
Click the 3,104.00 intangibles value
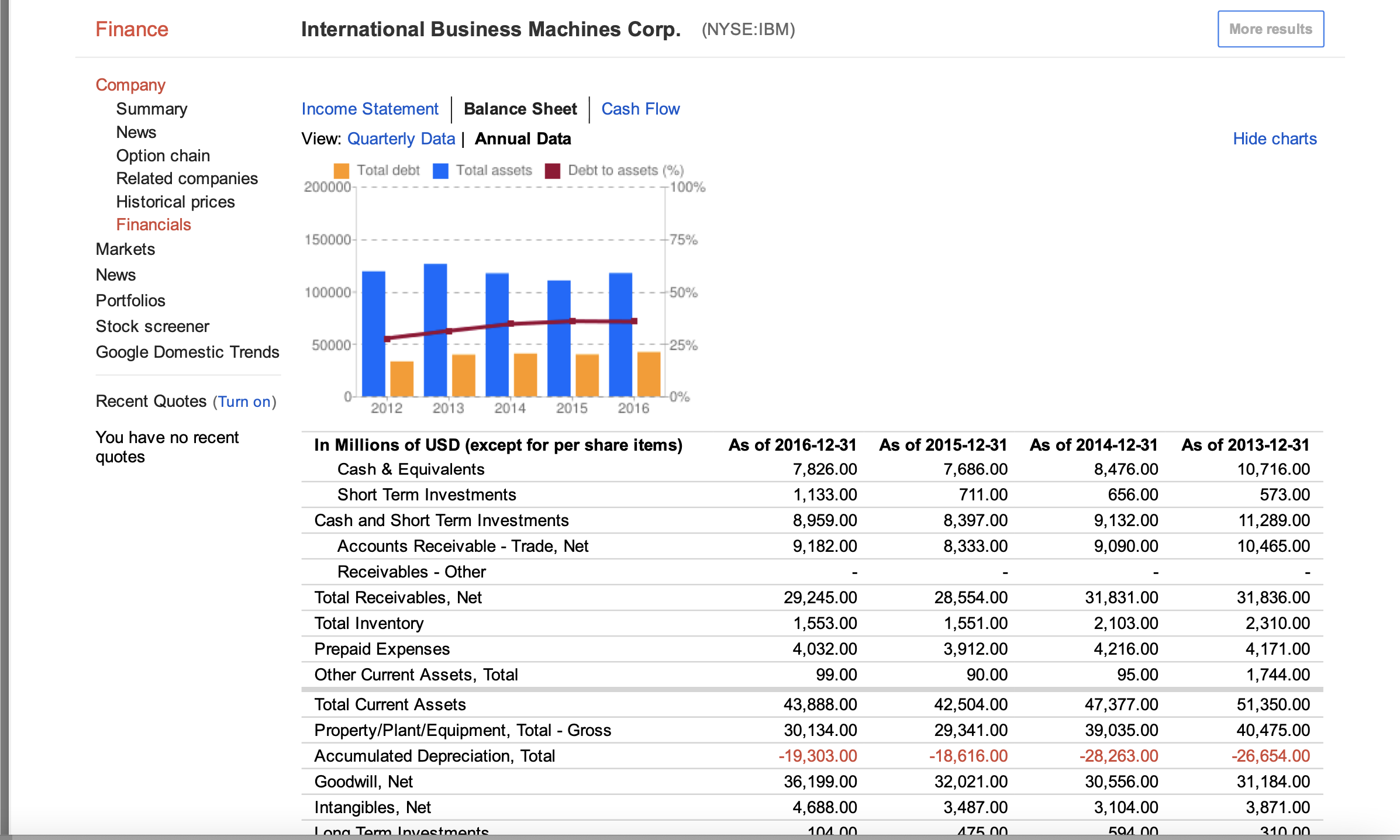click(1126, 807)
